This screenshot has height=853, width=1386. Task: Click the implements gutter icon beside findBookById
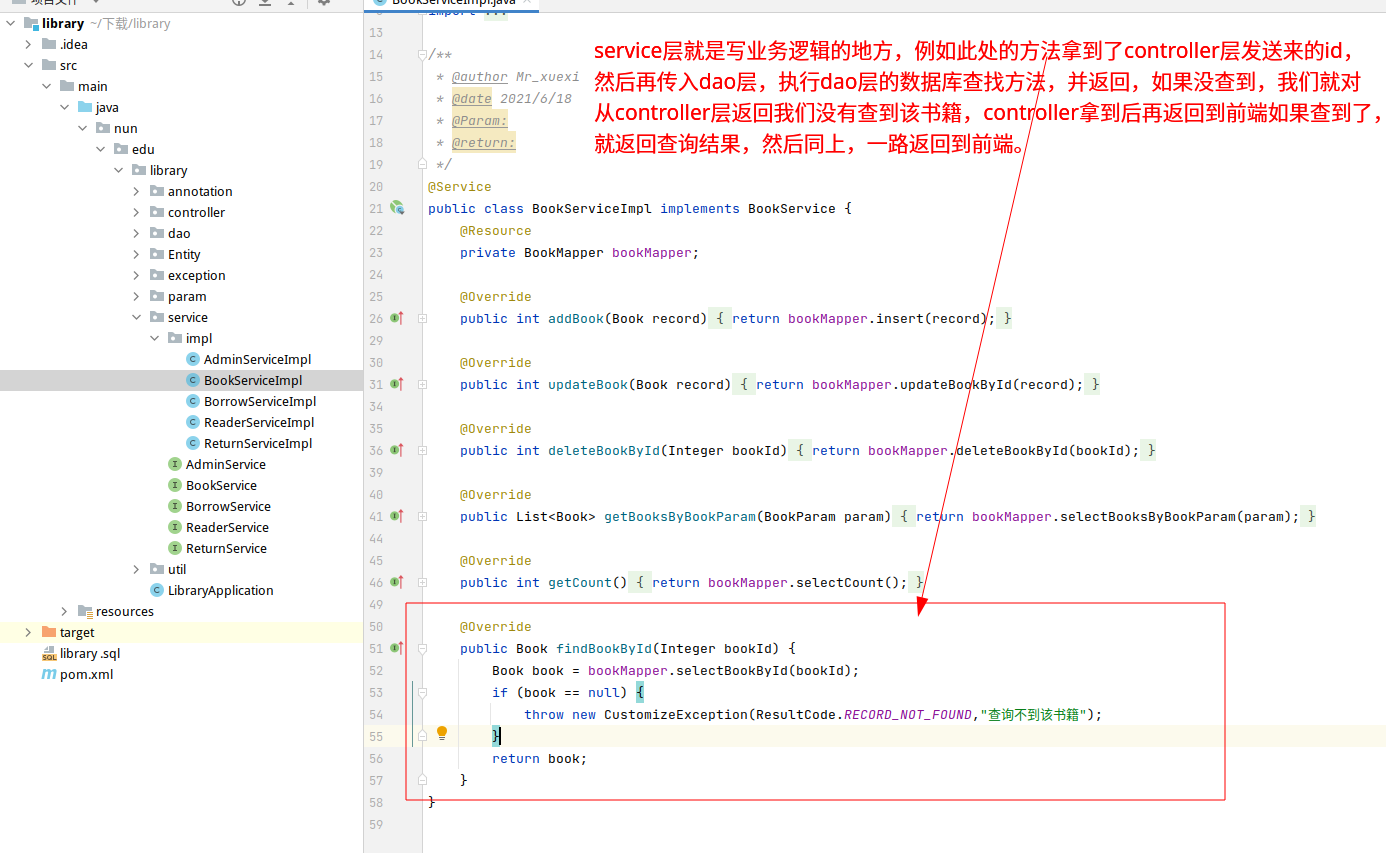[x=397, y=648]
